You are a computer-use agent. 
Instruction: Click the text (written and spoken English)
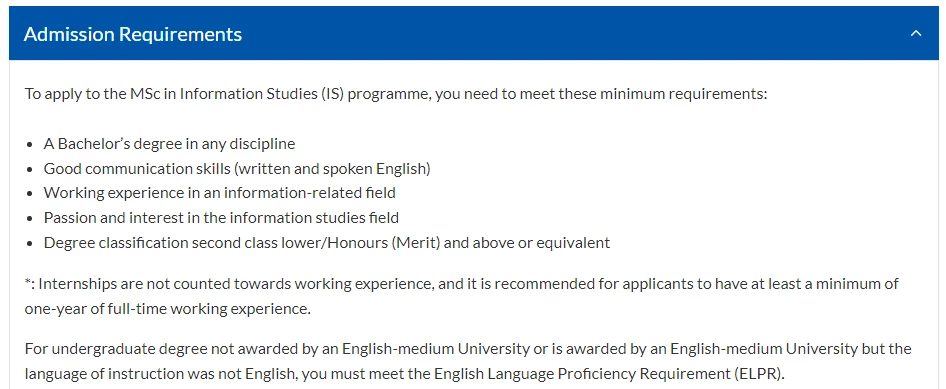332,169
